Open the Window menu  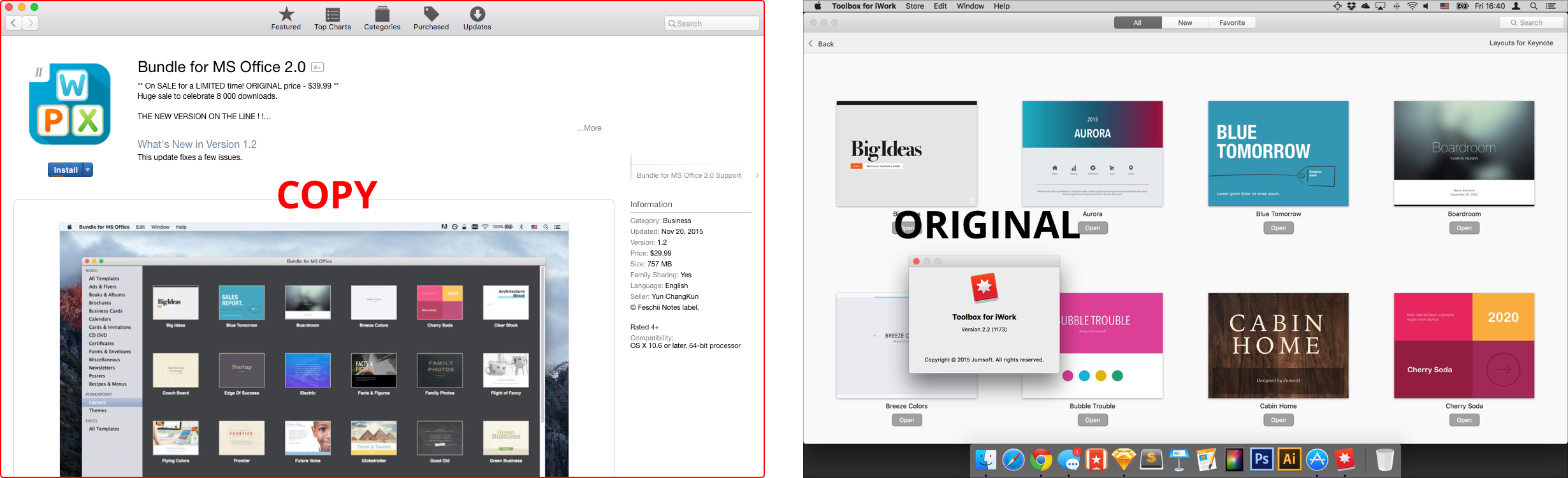[x=970, y=6]
